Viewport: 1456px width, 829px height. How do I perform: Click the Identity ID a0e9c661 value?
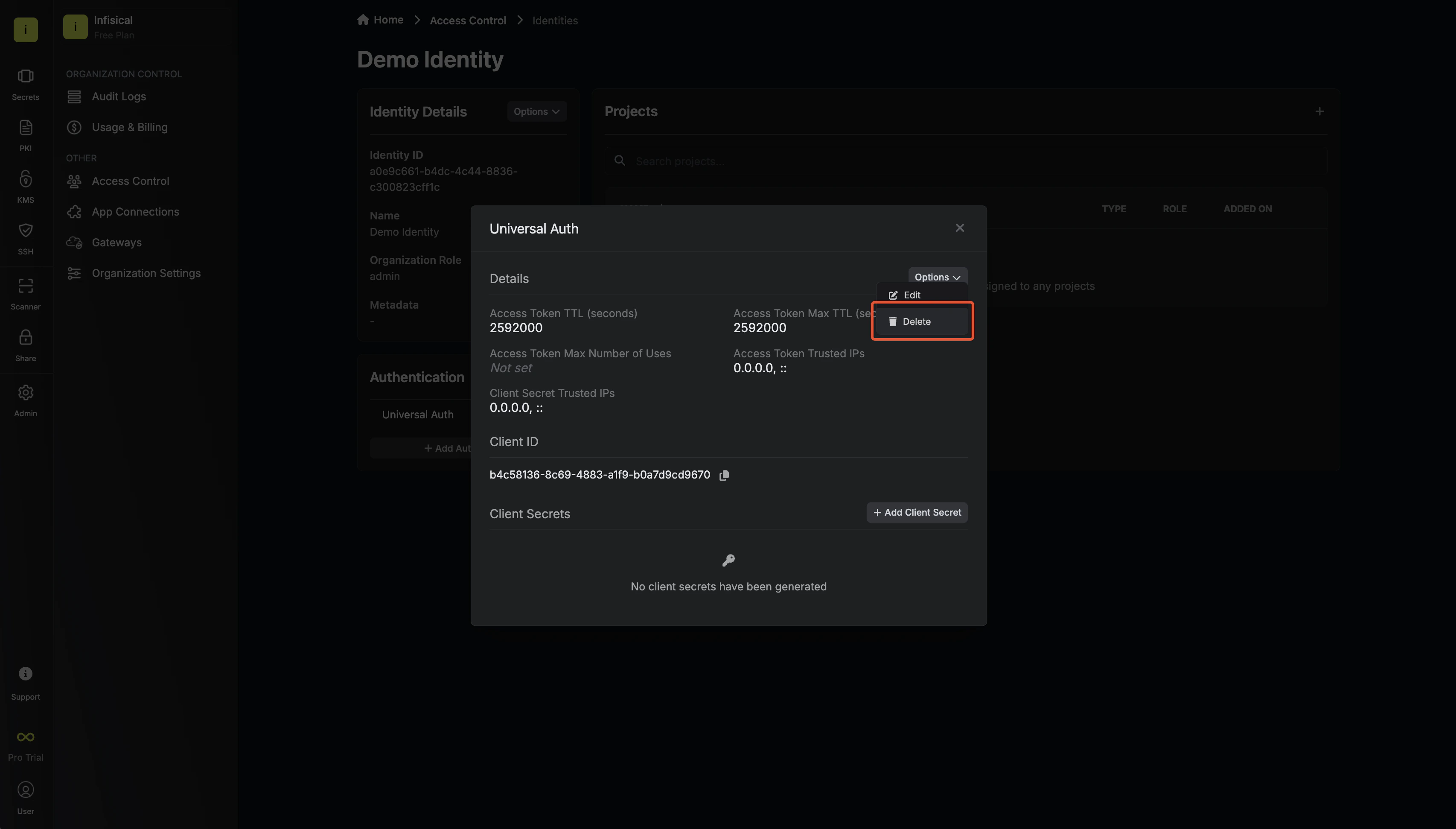pos(444,179)
